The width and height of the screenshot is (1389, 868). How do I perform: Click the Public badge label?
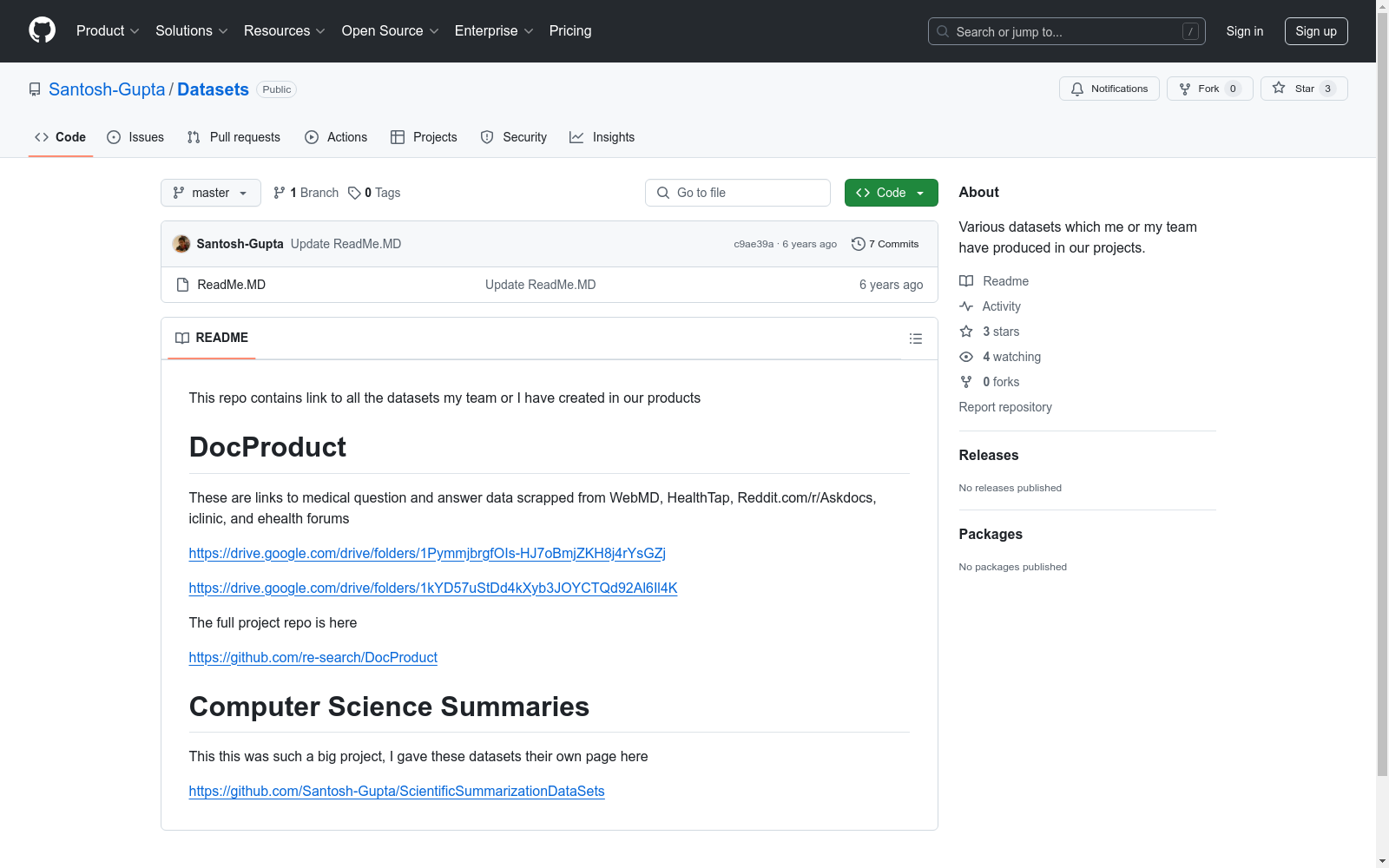[x=277, y=89]
